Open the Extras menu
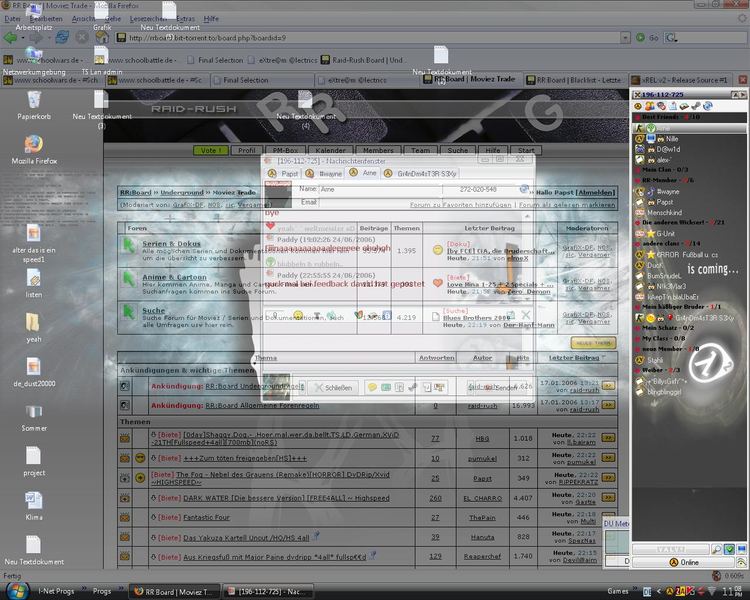The height and width of the screenshot is (600, 750). coord(186,19)
